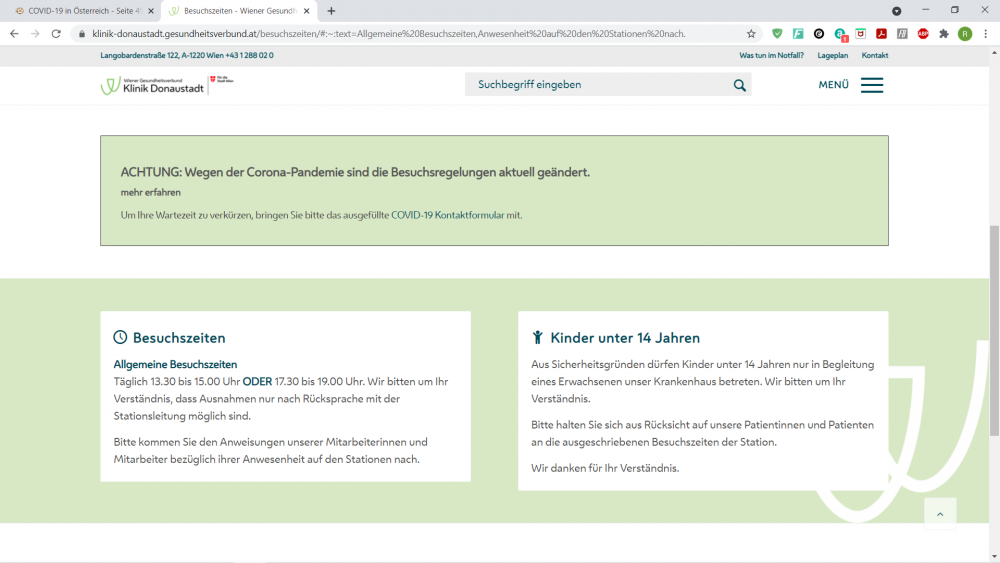Open the Chrome profile avatar
Image resolution: width=1000 pixels, height=563 pixels.
[x=964, y=33]
